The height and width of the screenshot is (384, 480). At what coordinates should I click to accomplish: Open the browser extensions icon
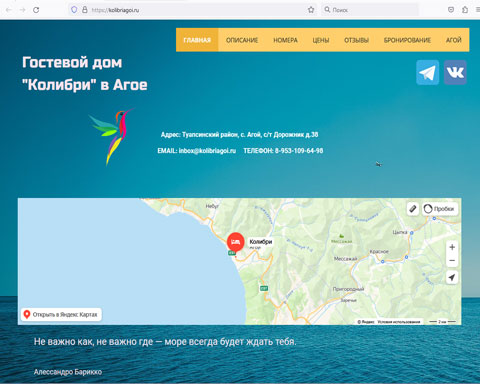click(x=465, y=10)
